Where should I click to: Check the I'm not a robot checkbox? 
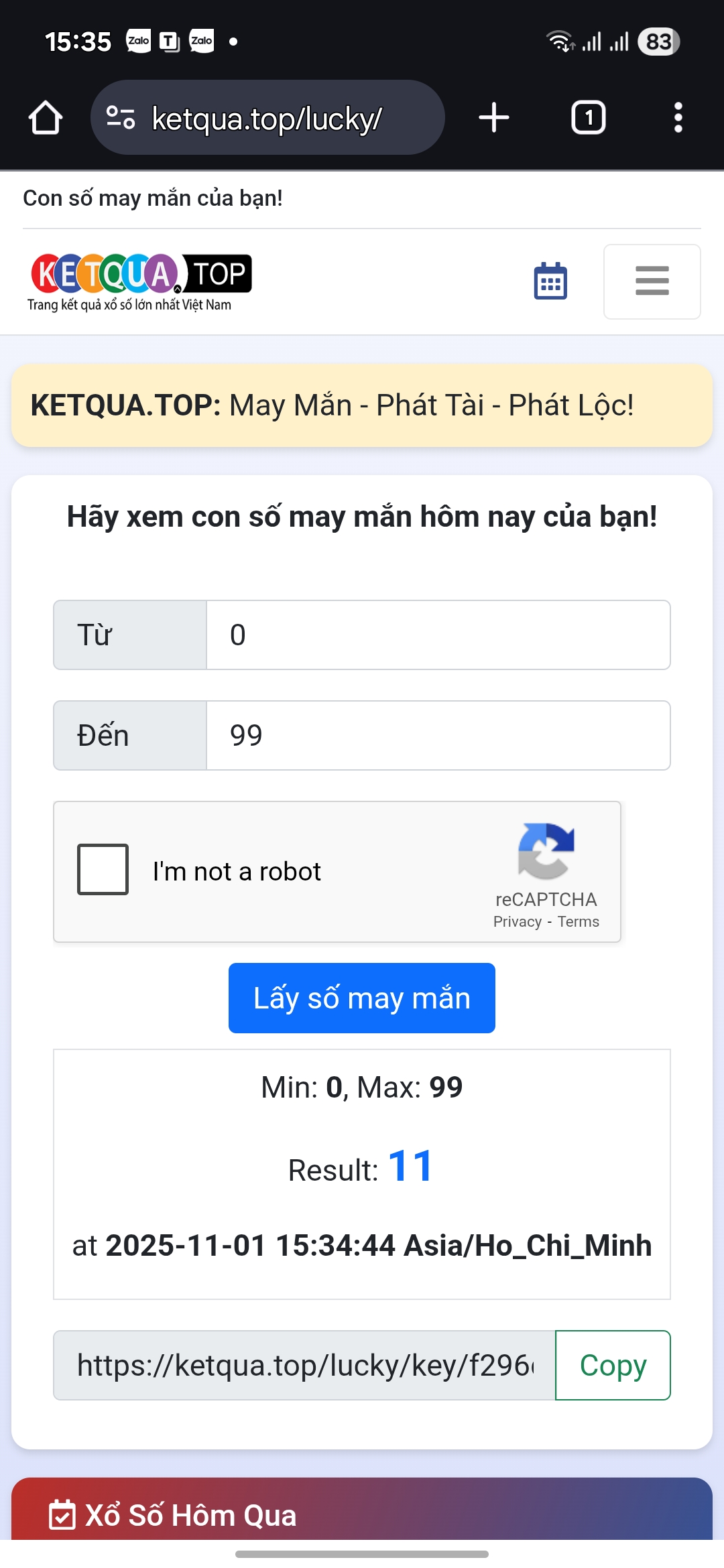(x=103, y=870)
